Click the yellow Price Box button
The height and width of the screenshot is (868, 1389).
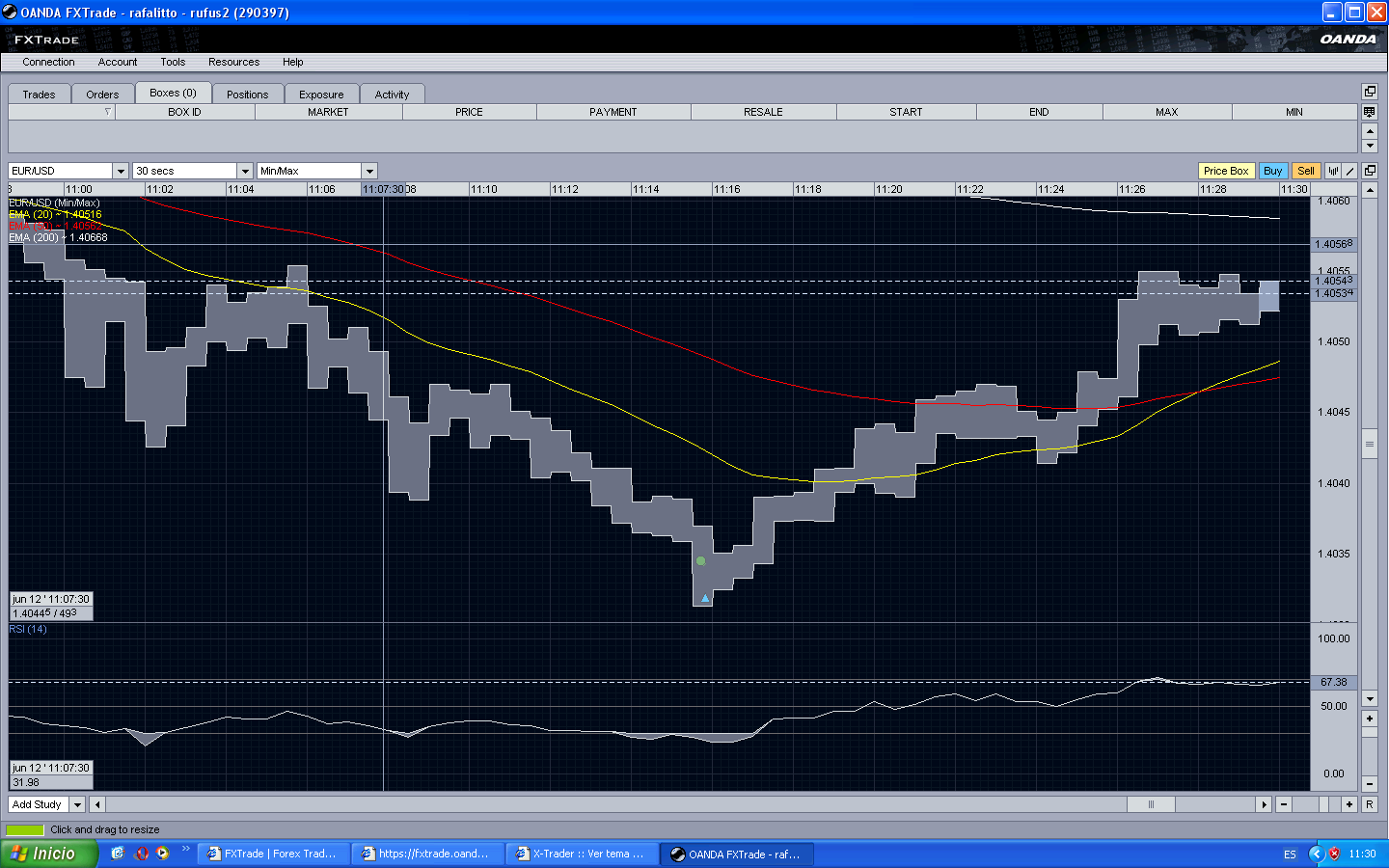(x=1225, y=171)
